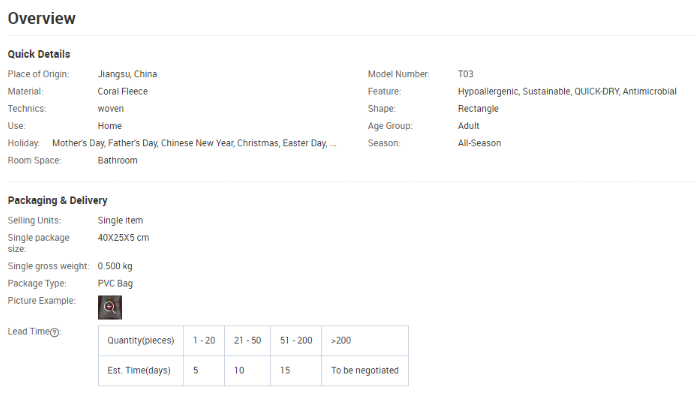
Task: Click the >200 quantity cell
Action: 365,341
